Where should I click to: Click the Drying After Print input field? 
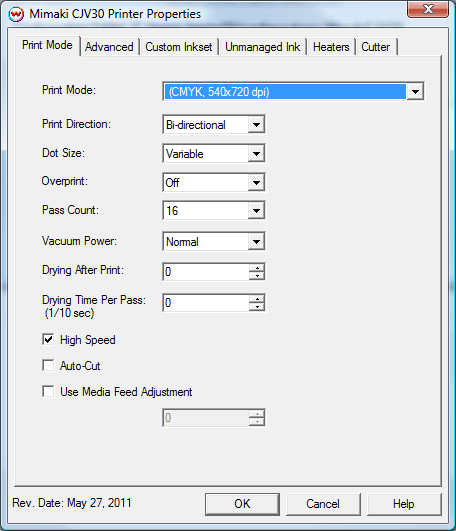(206, 272)
